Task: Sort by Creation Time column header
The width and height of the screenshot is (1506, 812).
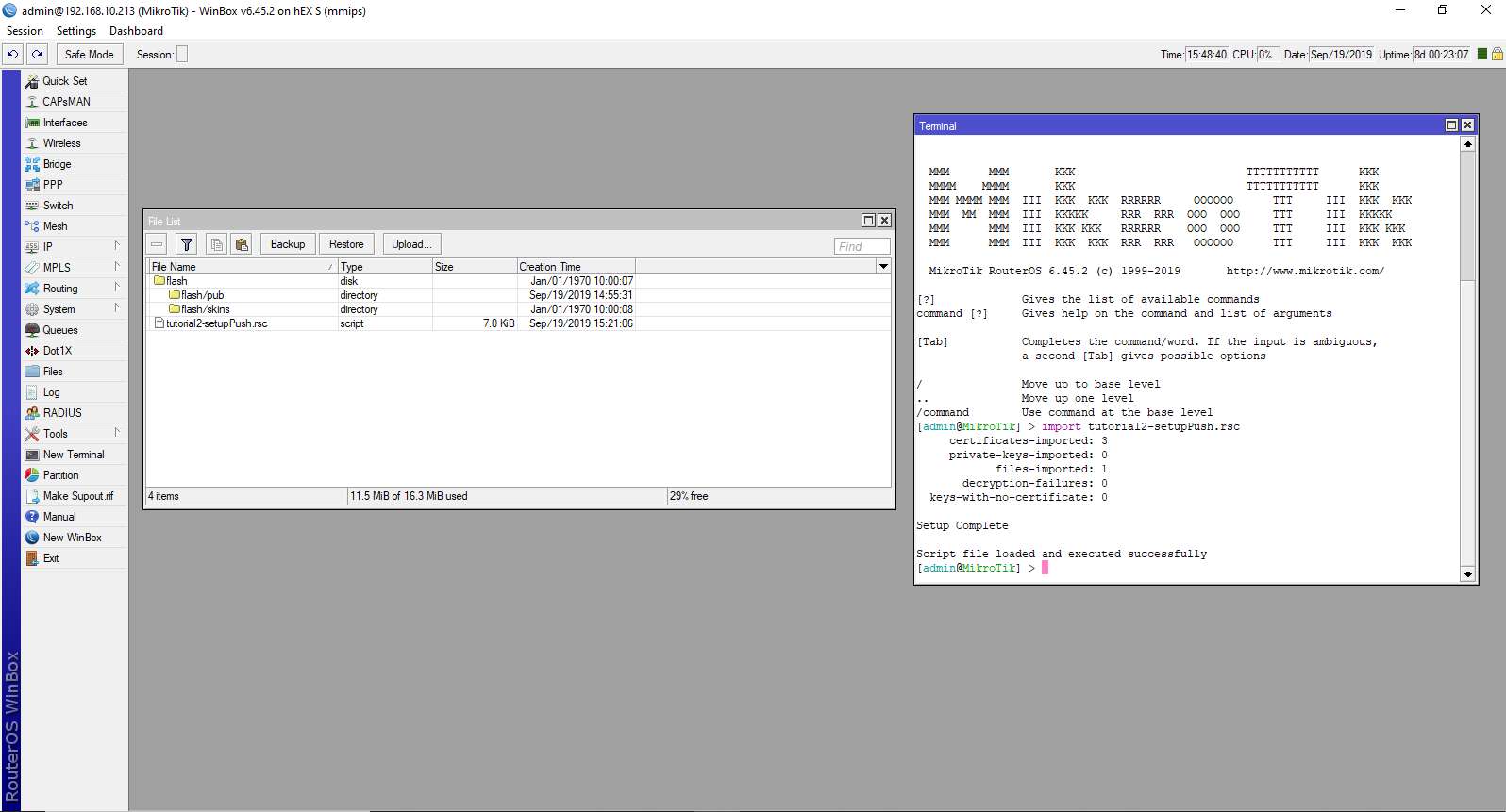Action: click(x=576, y=267)
